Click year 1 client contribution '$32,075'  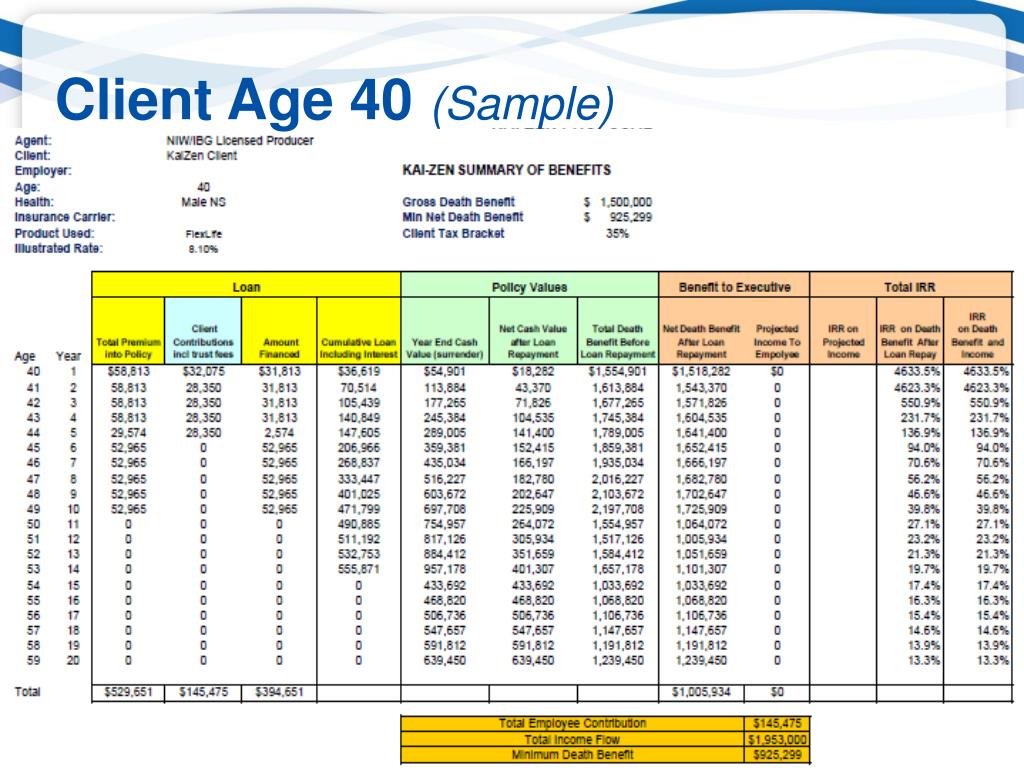(203, 372)
